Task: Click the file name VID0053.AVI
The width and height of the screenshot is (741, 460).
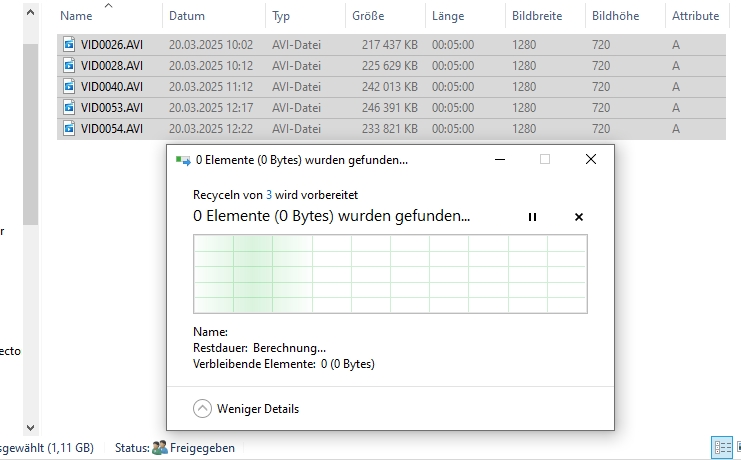Action: click(x=112, y=107)
